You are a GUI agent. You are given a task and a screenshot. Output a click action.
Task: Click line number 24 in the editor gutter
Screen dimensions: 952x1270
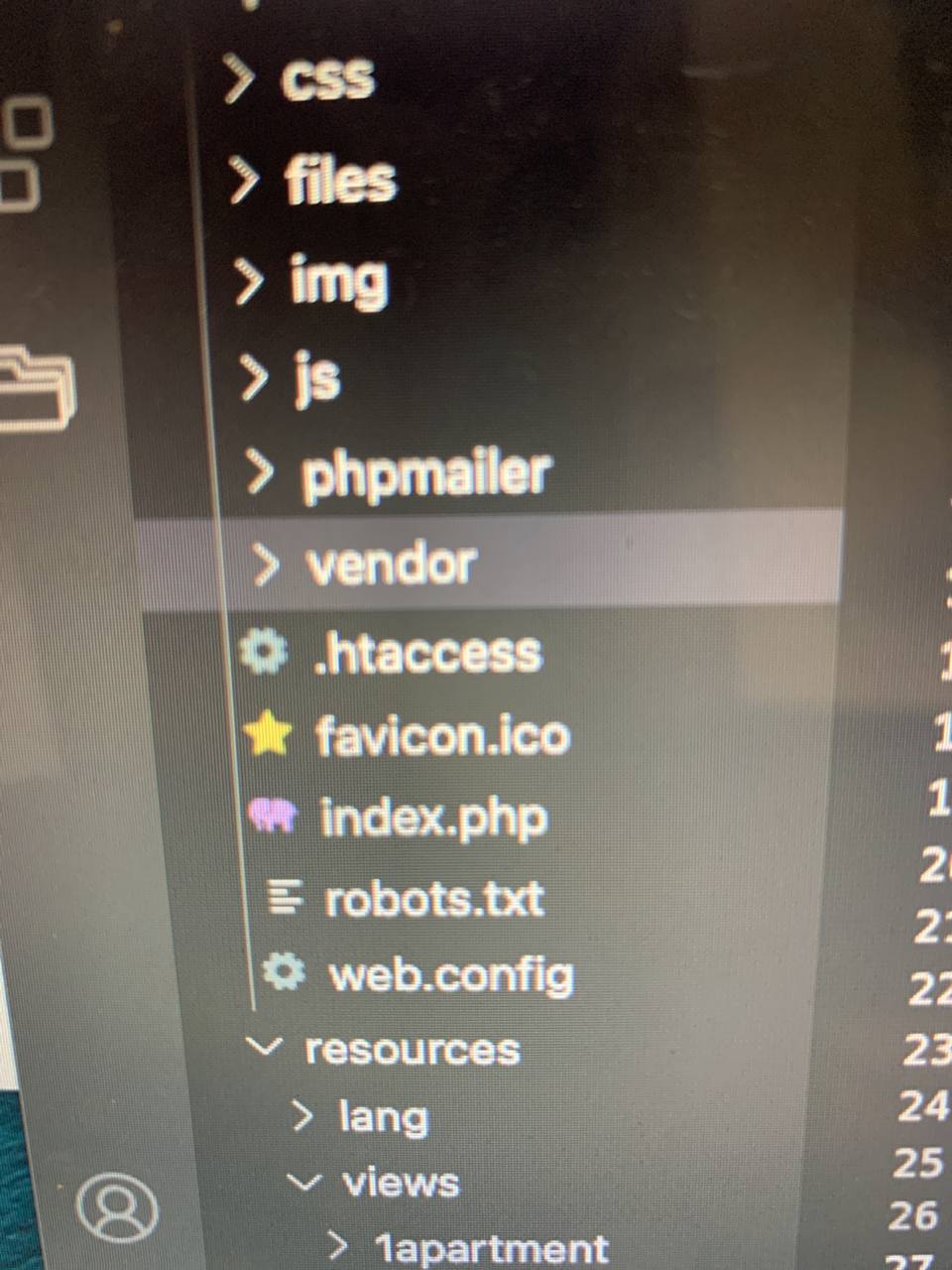pos(922,1105)
